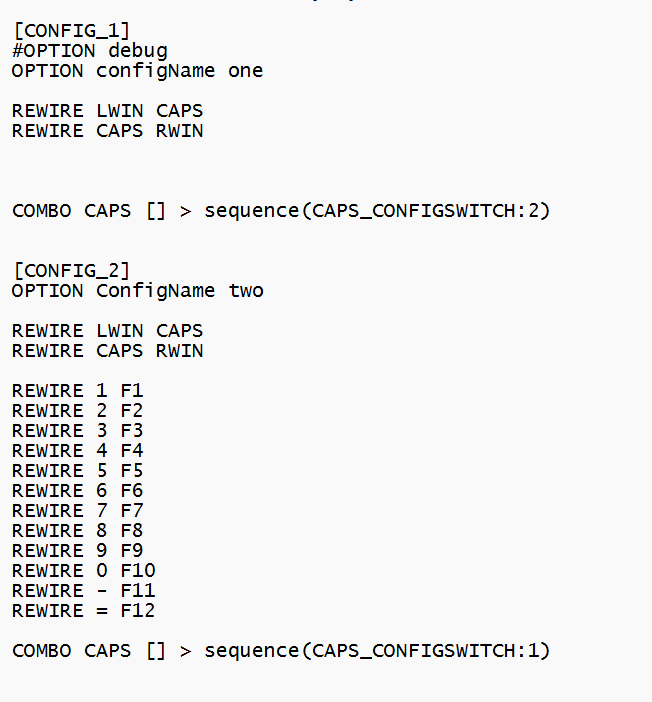Click the 'REWIRE - F11' line
Viewport: 652px width, 702px height.
(x=83, y=590)
